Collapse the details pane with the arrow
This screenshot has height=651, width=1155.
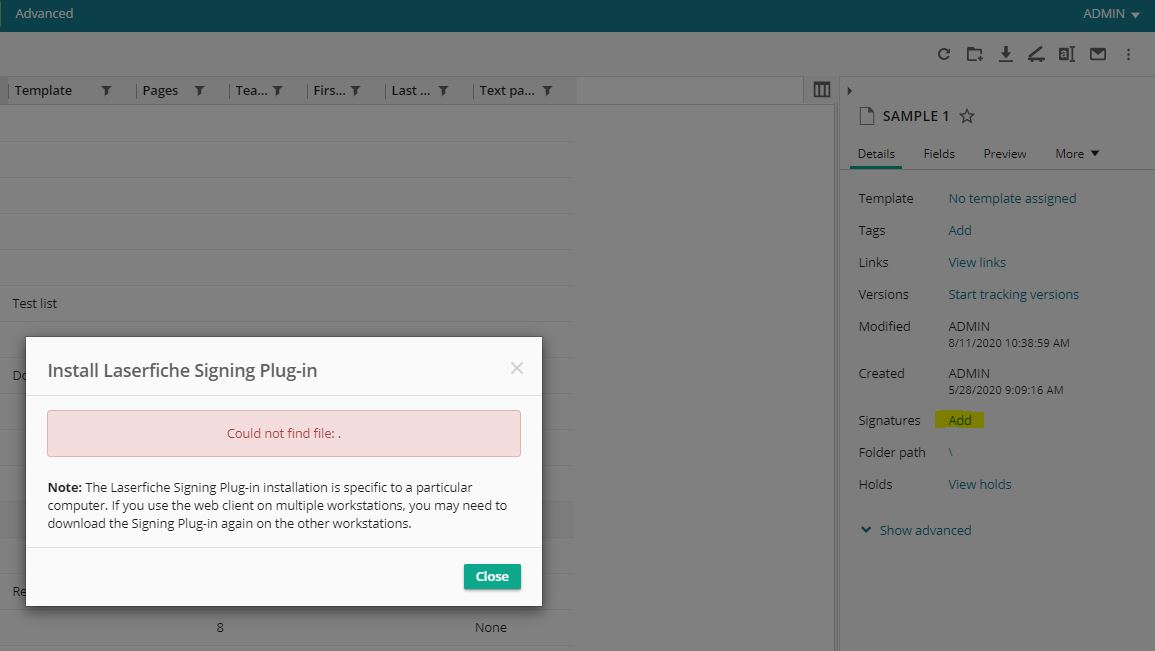click(x=849, y=91)
